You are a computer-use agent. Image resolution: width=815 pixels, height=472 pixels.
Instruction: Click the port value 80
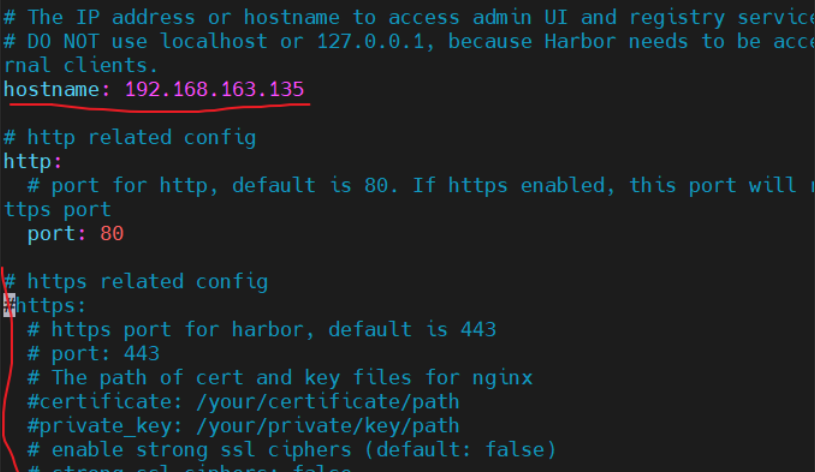click(x=112, y=234)
